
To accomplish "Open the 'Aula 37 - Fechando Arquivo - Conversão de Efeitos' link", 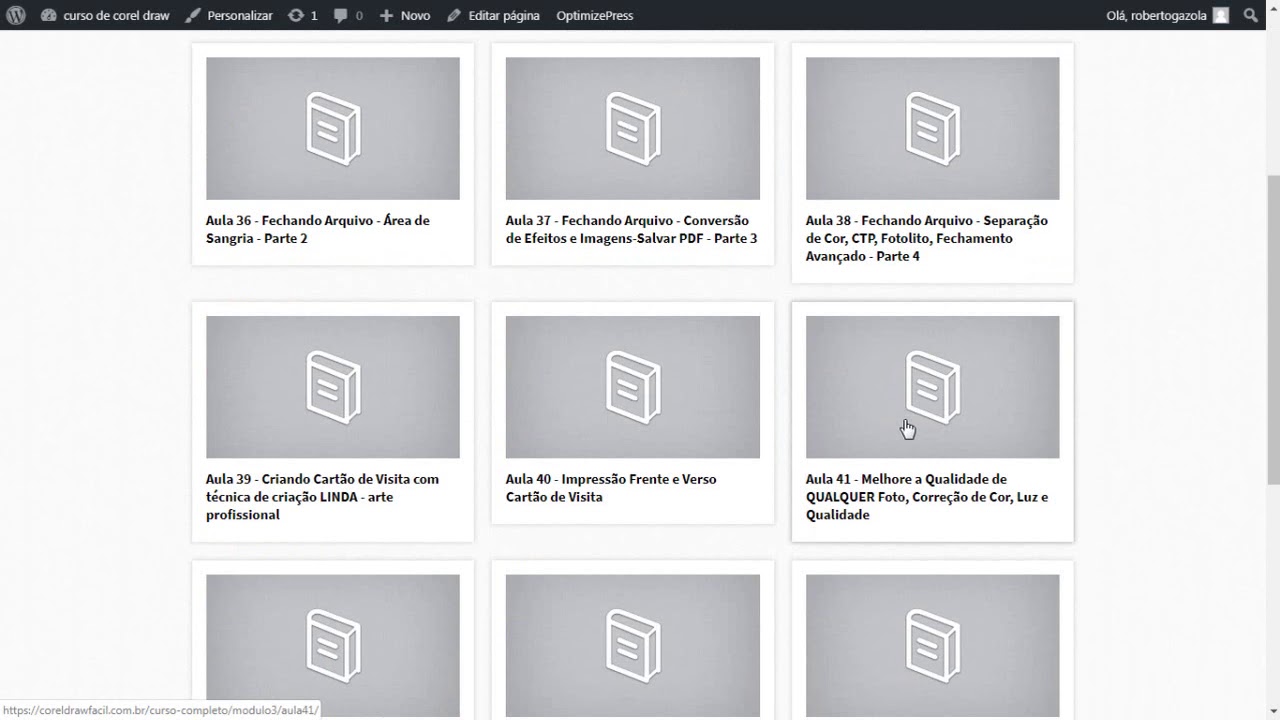I will pyautogui.click(x=632, y=229).
